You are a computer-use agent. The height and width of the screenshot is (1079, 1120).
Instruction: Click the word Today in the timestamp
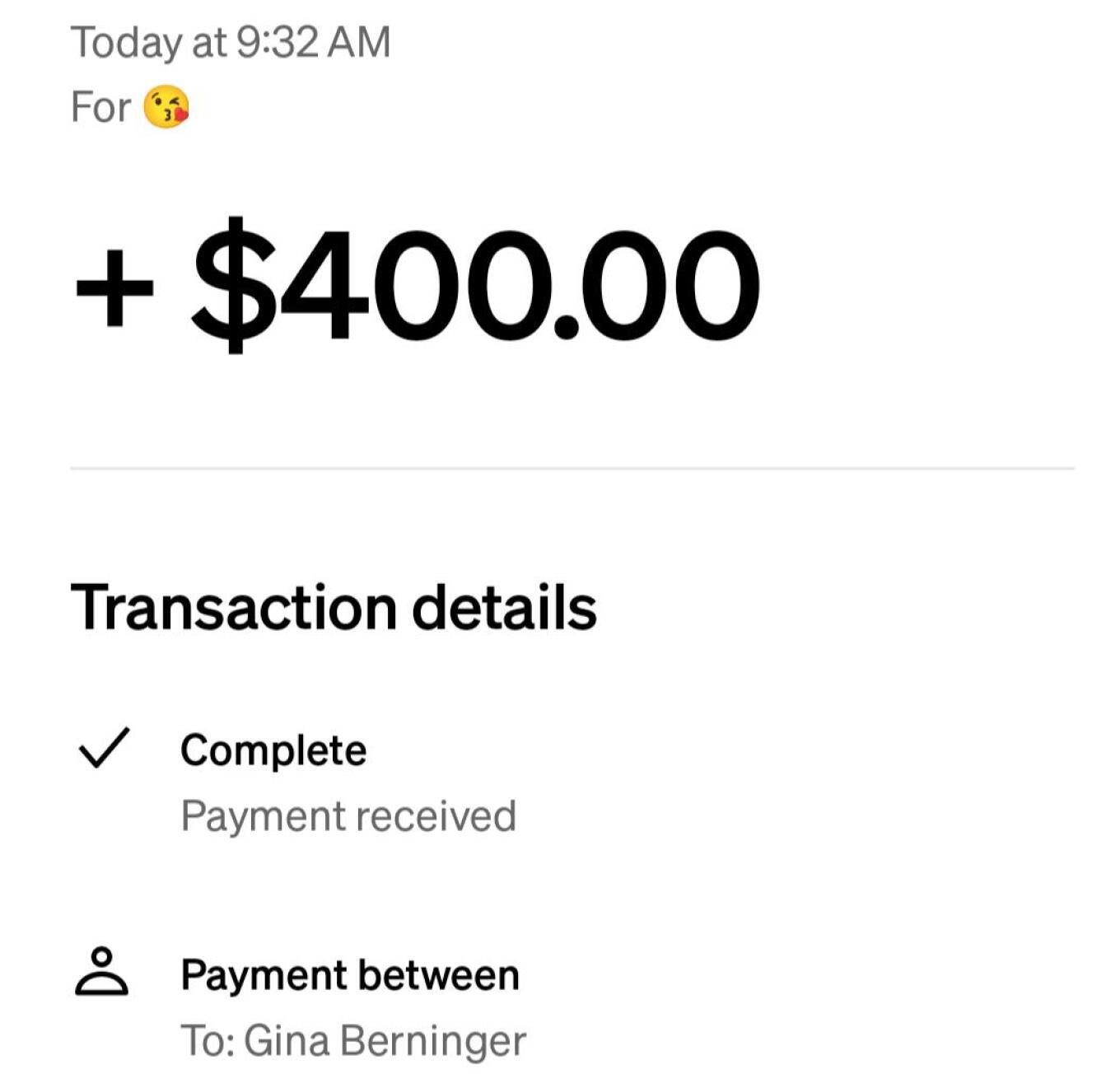126,44
